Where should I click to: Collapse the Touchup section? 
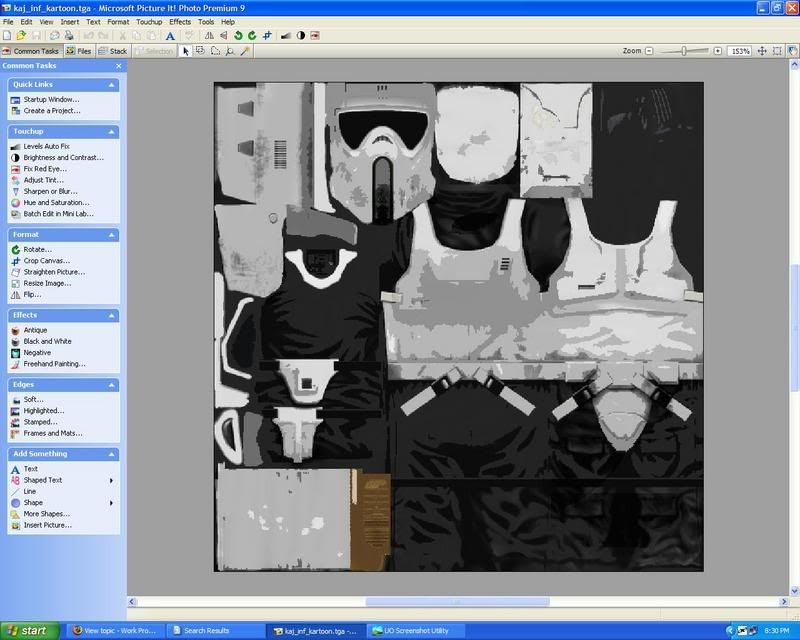click(111, 132)
